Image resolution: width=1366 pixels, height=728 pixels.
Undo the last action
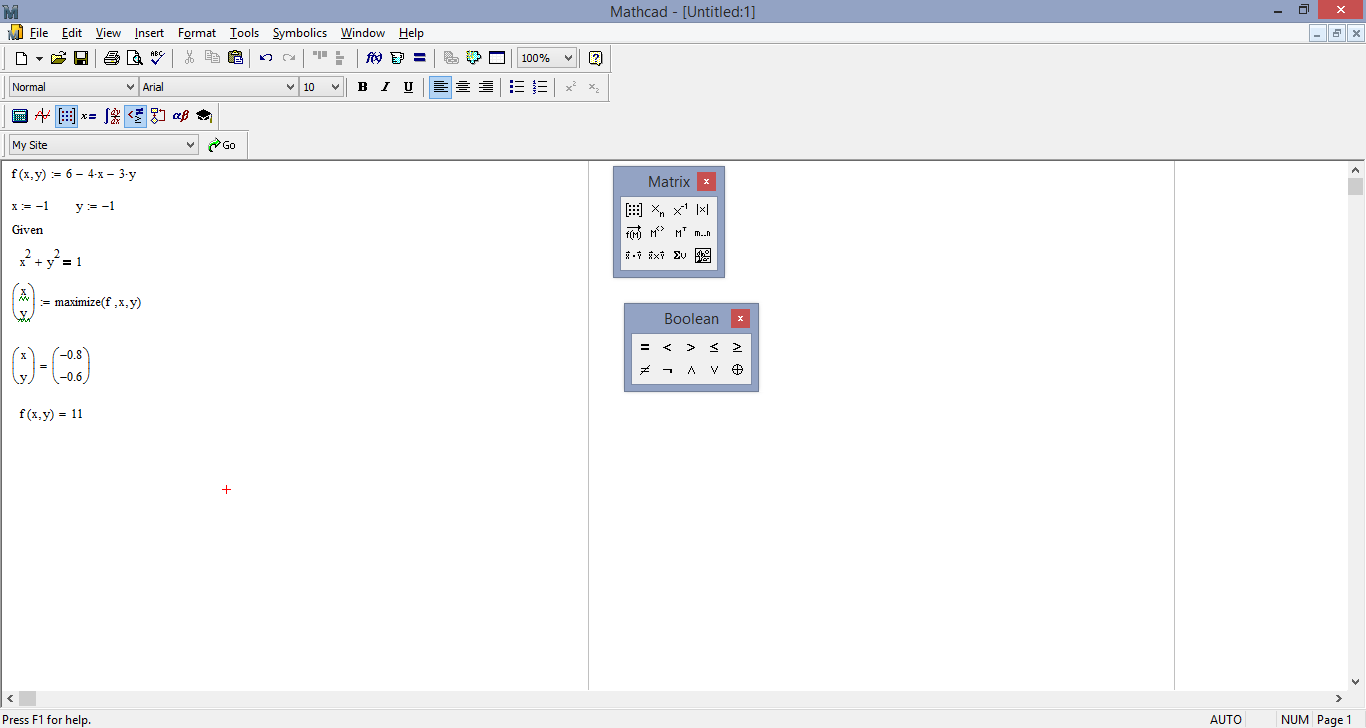[266, 58]
